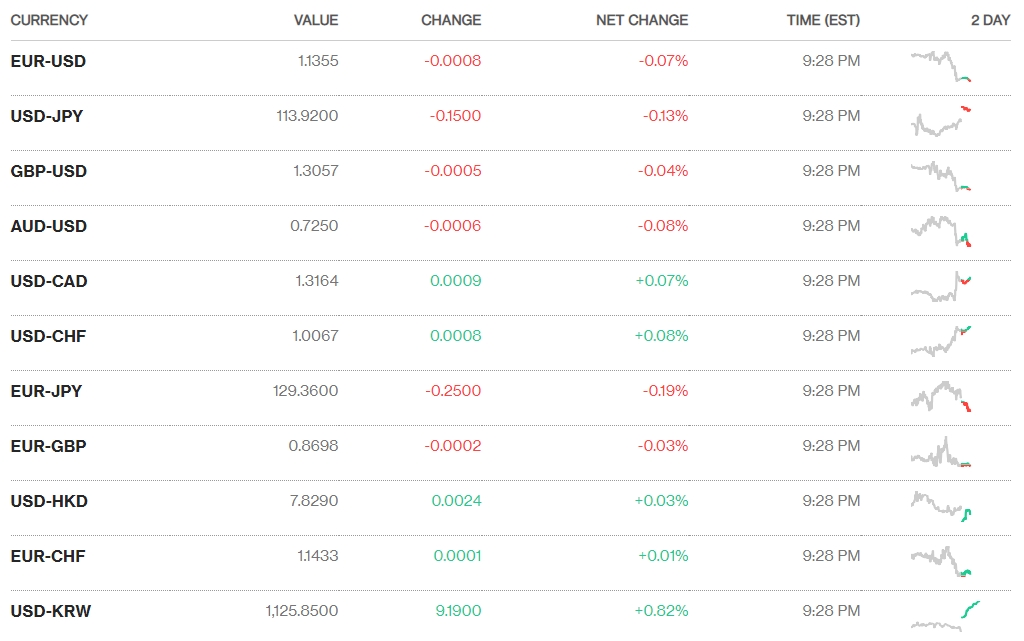View the EUR-USD 2 day sparkline chart
This screenshot has width=1024, height=641.
[941, 66]
